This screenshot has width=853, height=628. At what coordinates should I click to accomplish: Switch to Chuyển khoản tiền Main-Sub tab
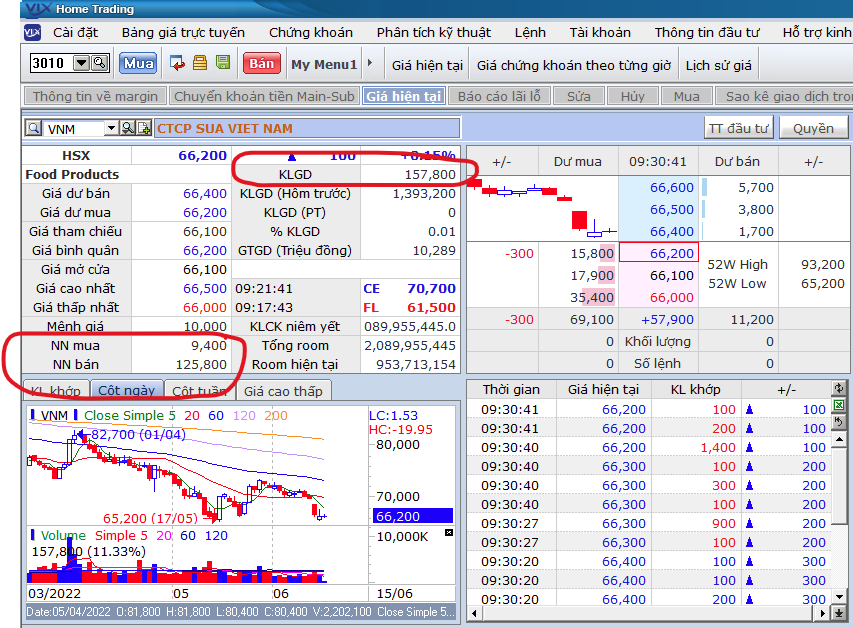pos(264,96)
